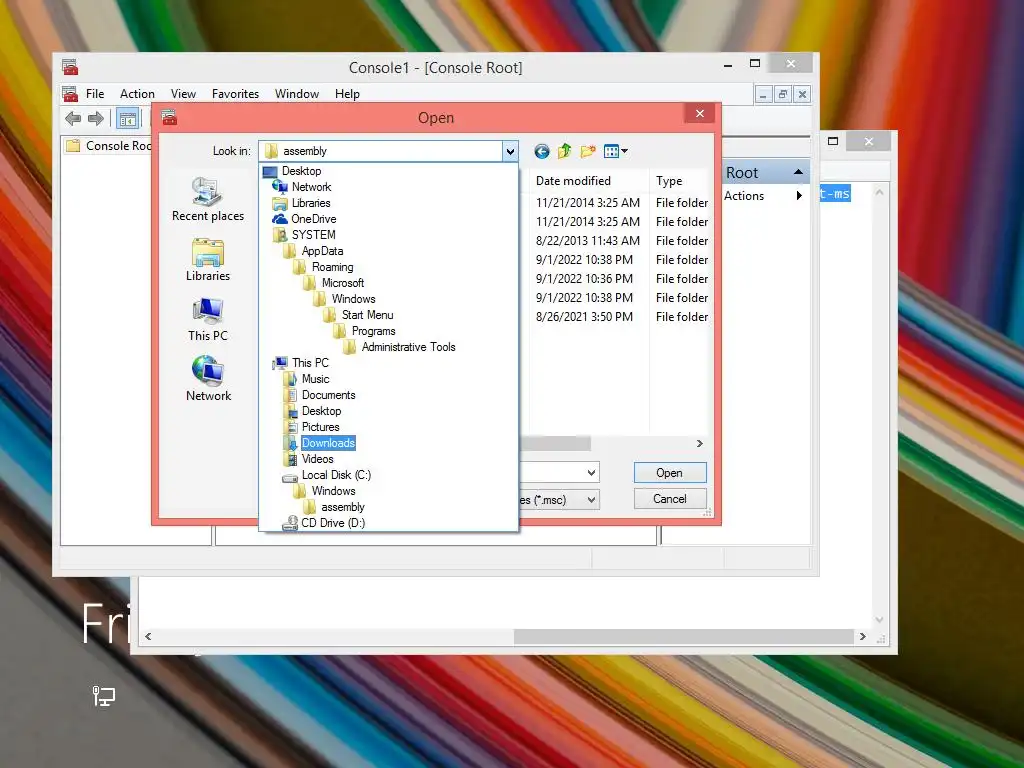Open the Window menu
Image resolution: width=1024 pixels, height=768 pixels.
[x=296, y=94]
